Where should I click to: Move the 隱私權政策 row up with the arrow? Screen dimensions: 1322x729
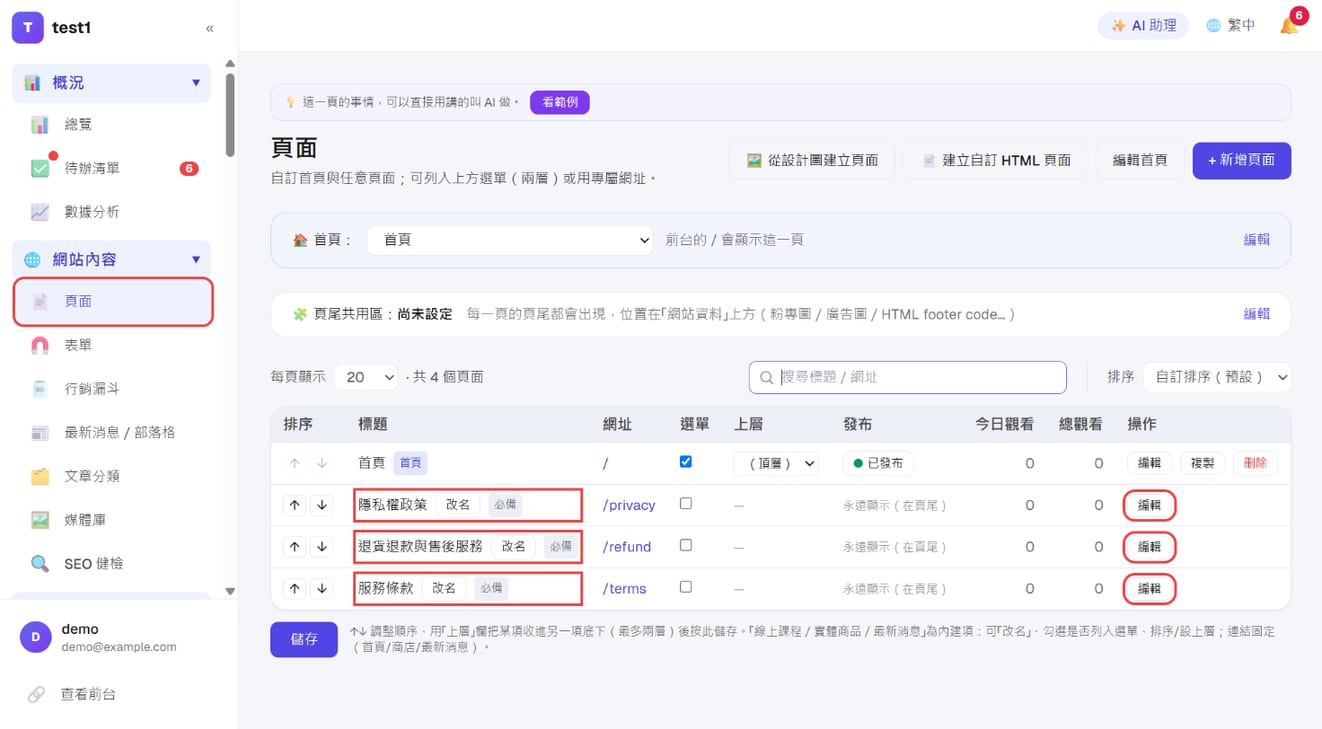294,505
